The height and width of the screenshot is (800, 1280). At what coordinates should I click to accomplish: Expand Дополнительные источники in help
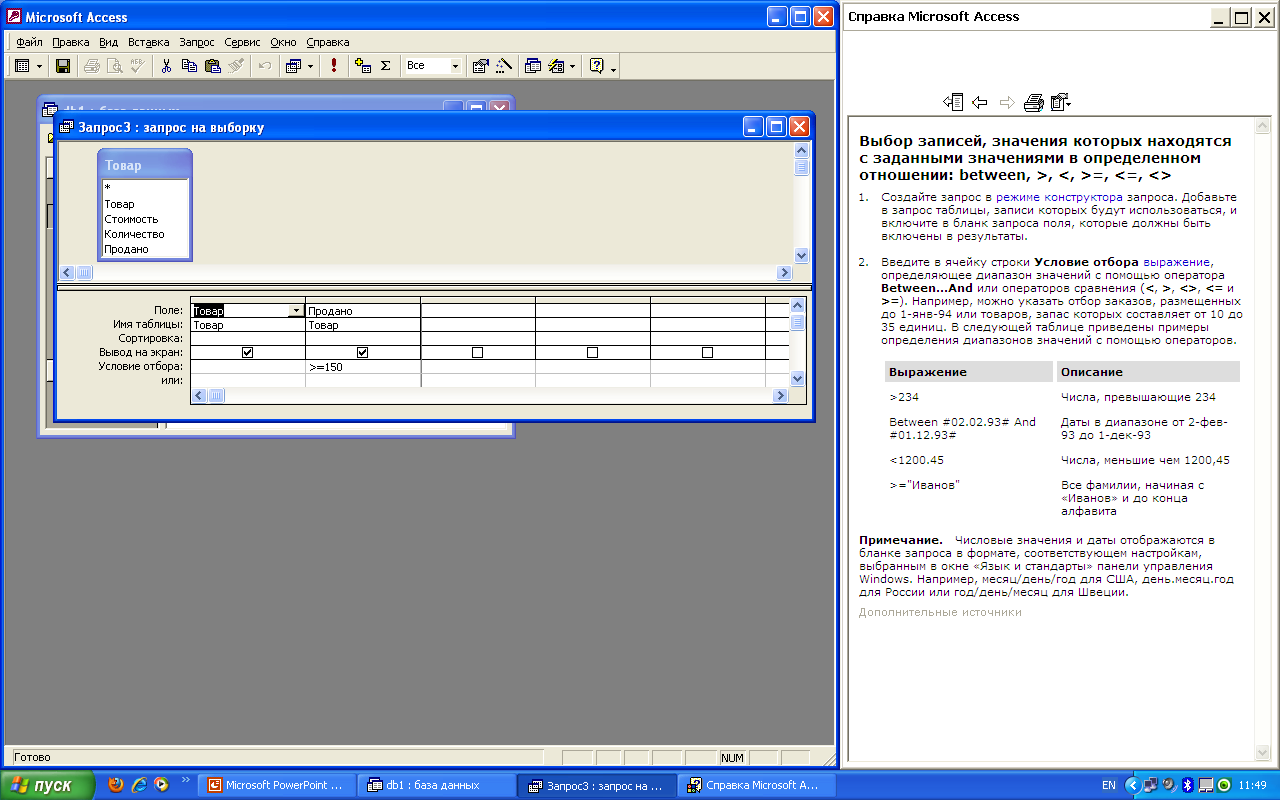click(940, 612)
